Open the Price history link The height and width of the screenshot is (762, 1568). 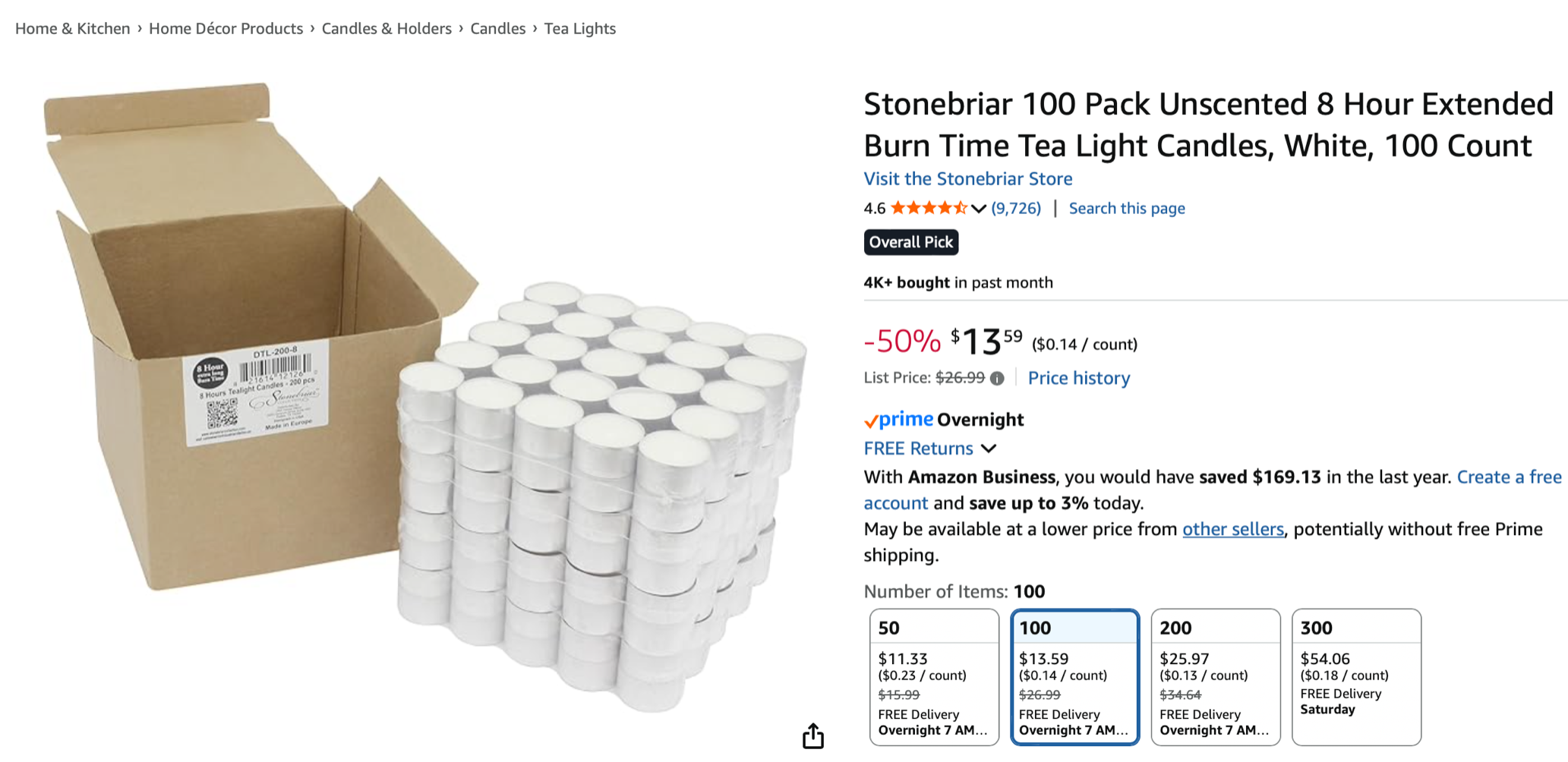(x=1078, y=378)
